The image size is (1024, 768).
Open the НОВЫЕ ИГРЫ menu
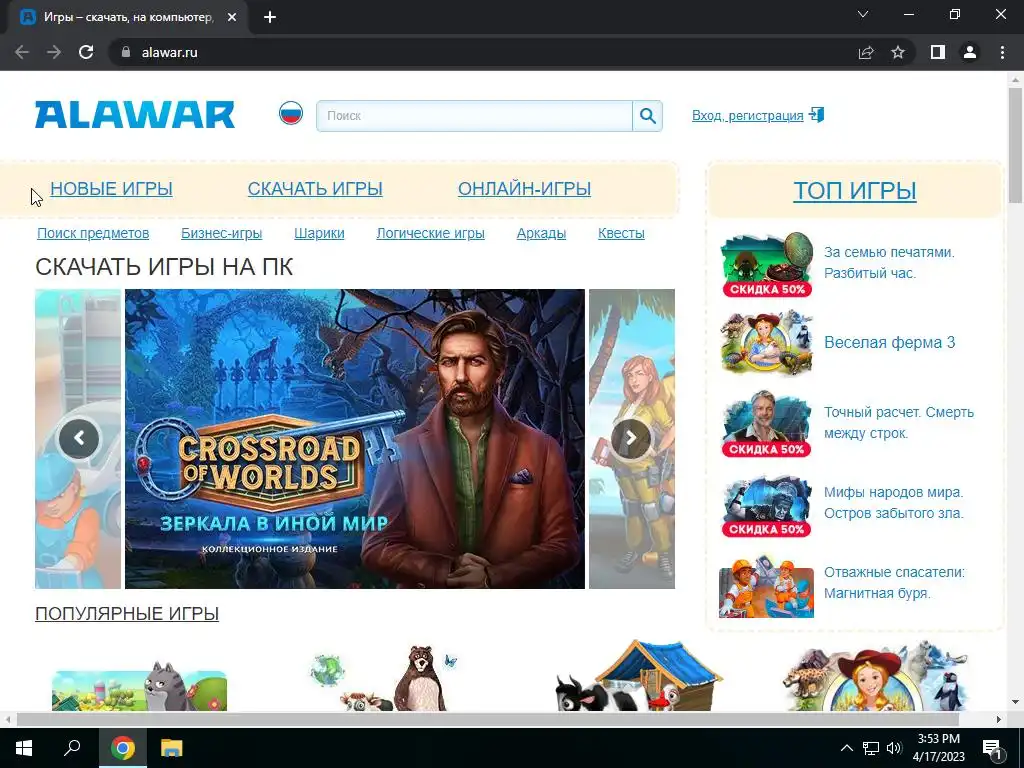[111, 189]
